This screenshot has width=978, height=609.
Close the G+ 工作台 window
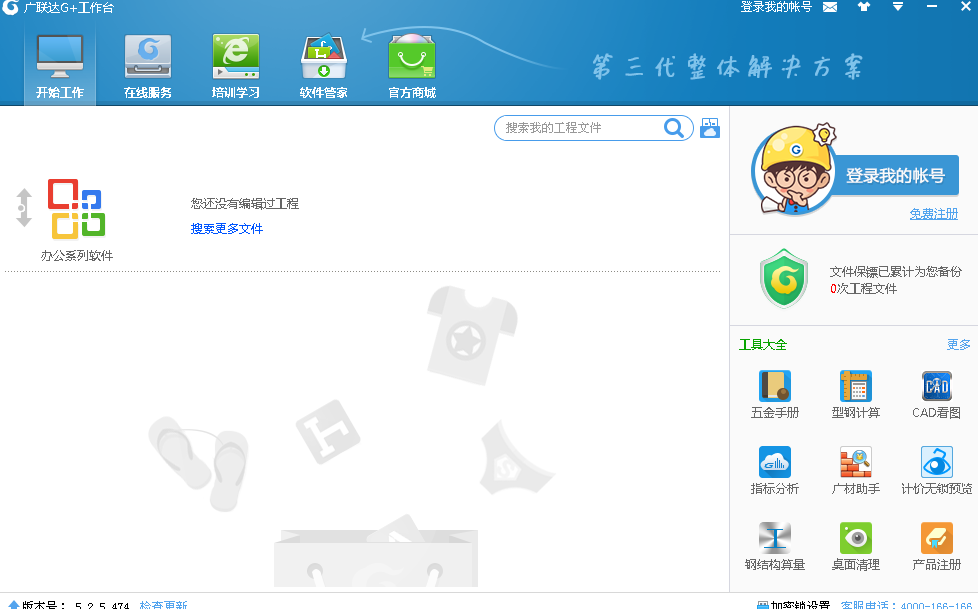pos(966,7)
